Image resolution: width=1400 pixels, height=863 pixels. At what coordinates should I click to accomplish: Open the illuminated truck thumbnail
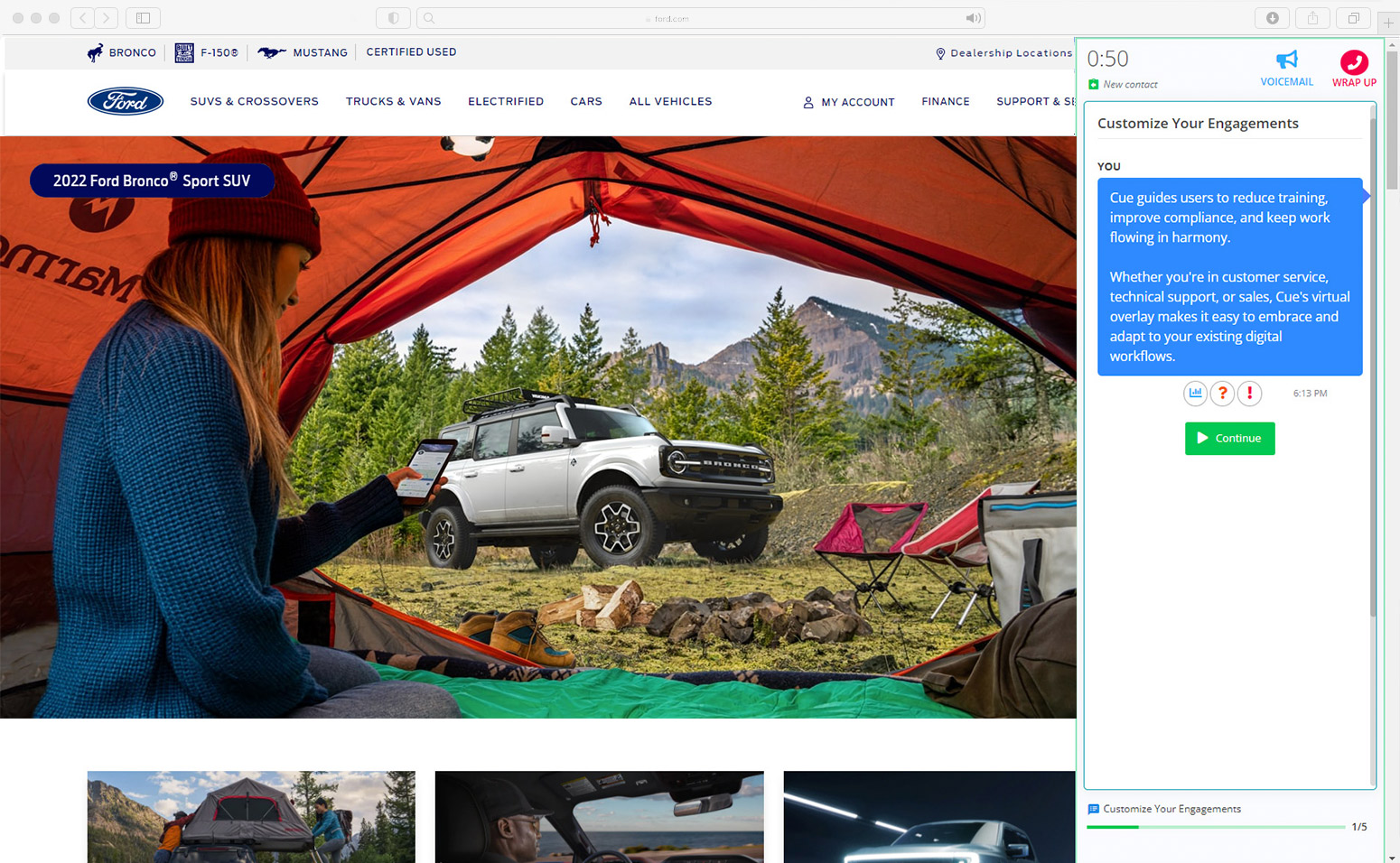point(929,817)
